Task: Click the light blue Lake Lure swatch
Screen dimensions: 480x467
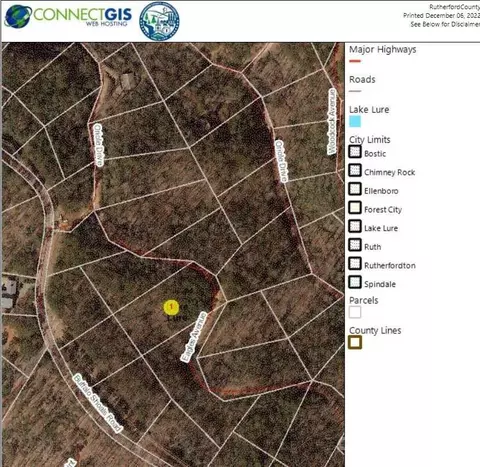Action: tap(355, 121)
